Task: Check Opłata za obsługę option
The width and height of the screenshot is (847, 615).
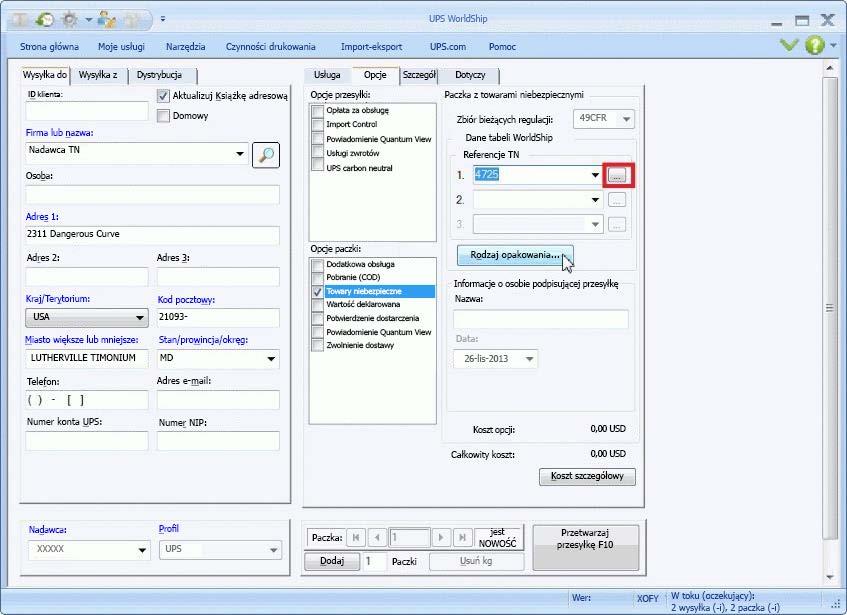Action: (x=318, y=111)
